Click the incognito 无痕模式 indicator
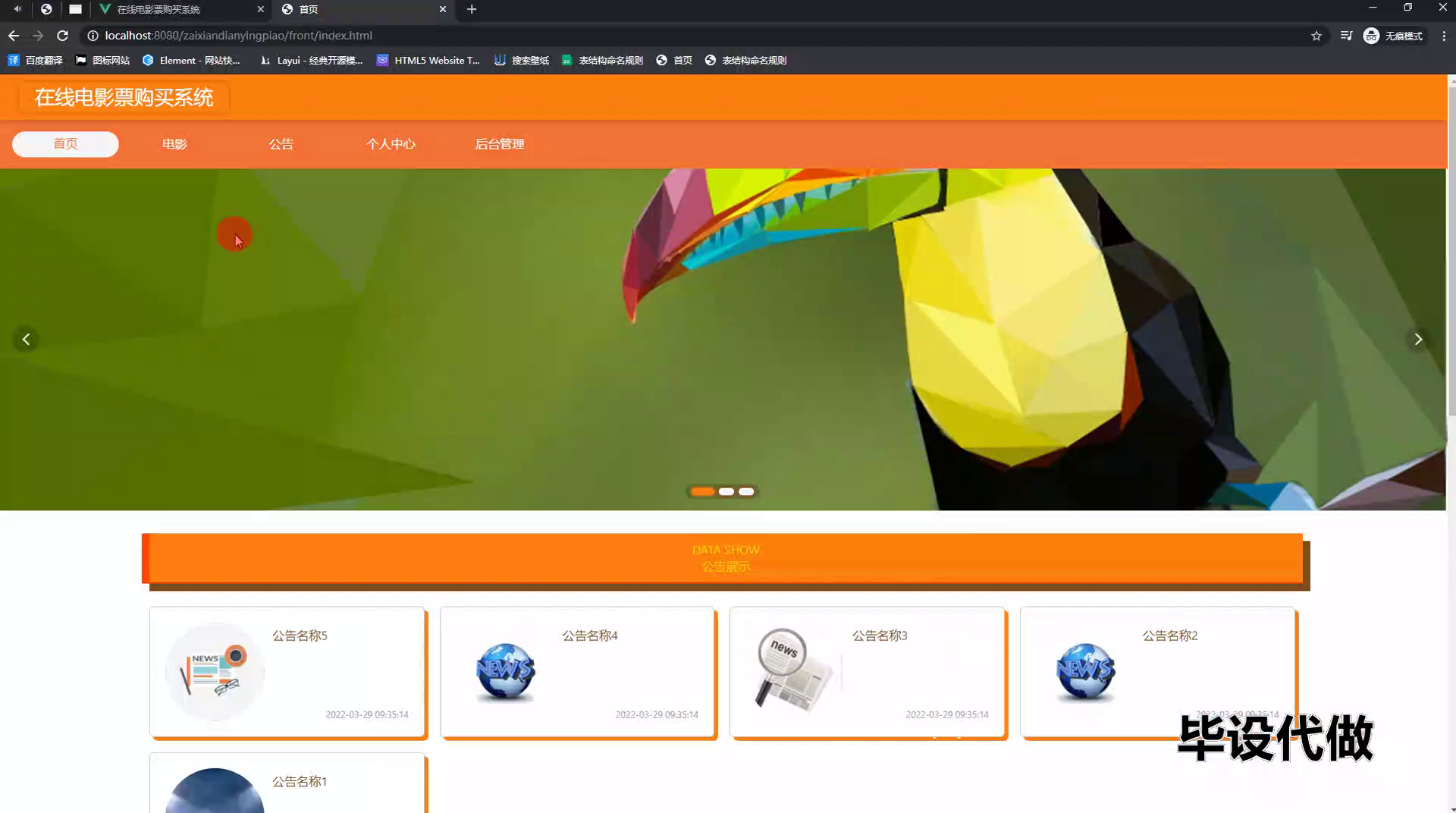The image size is (1456, 813). point(1393,36)
